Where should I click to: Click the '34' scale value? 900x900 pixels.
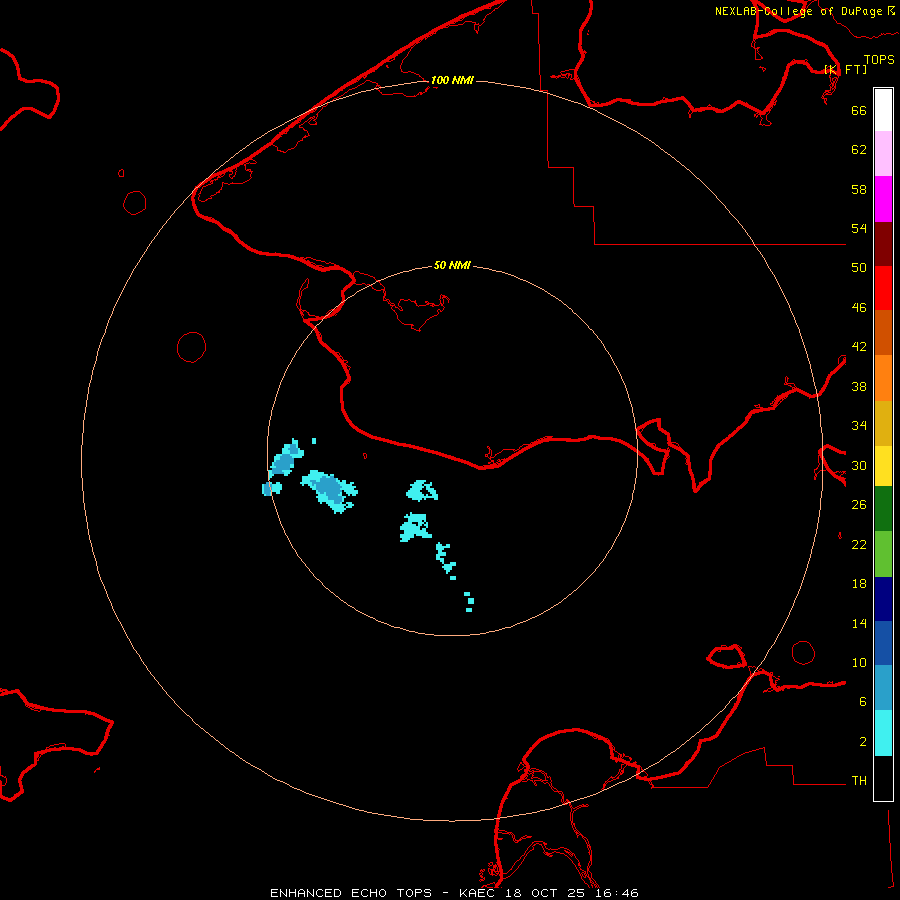(x=859, y=426)
